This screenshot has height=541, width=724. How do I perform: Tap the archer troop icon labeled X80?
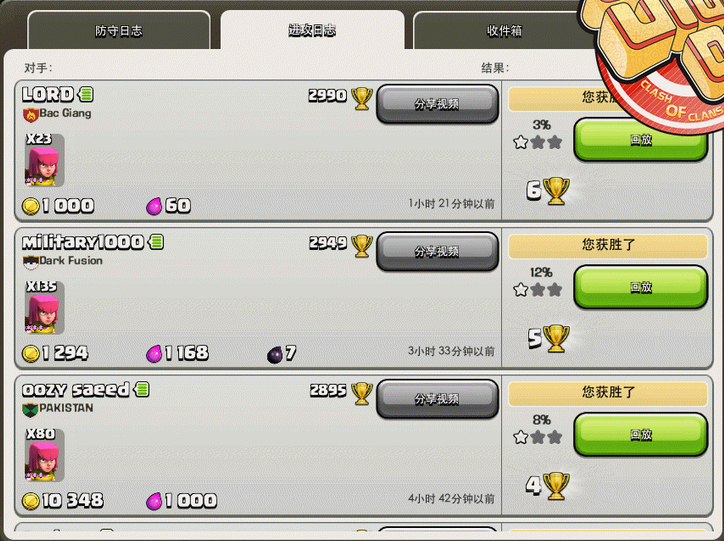point(44,455)
